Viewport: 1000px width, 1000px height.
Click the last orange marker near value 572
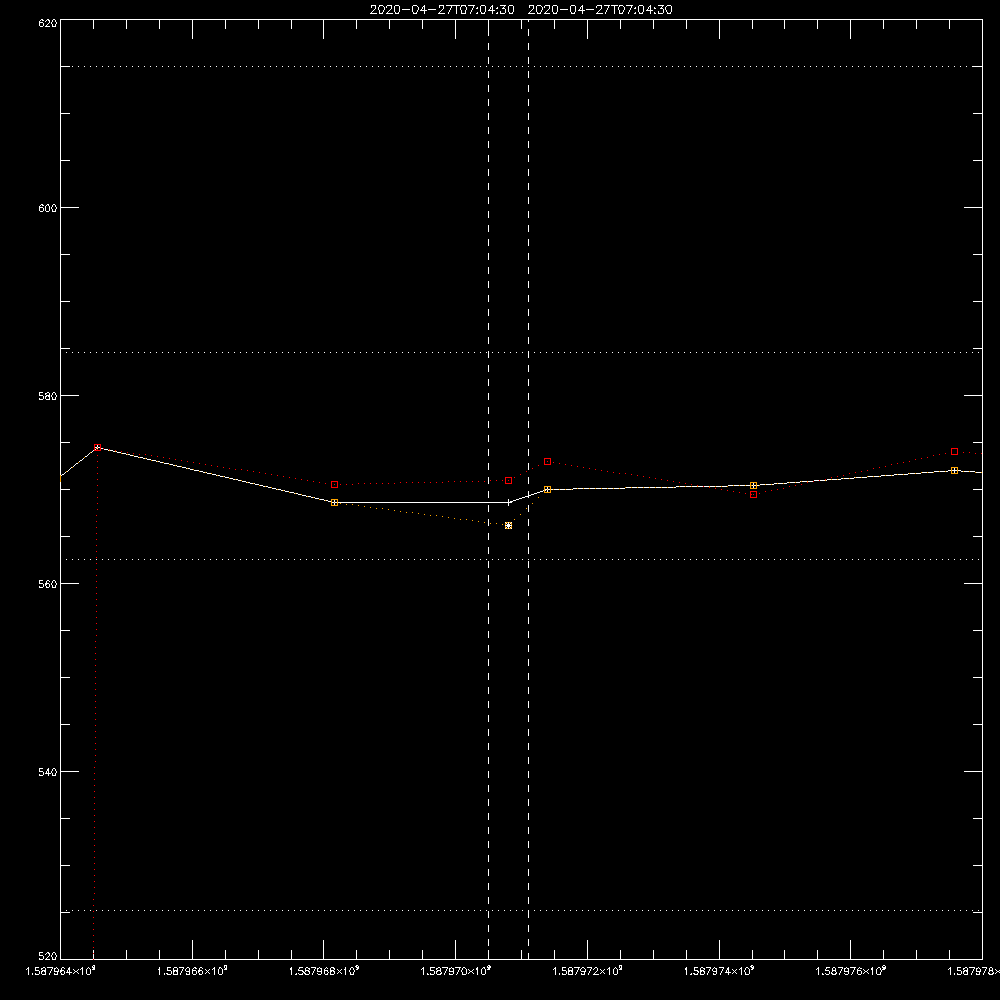[x=954, y=470]
